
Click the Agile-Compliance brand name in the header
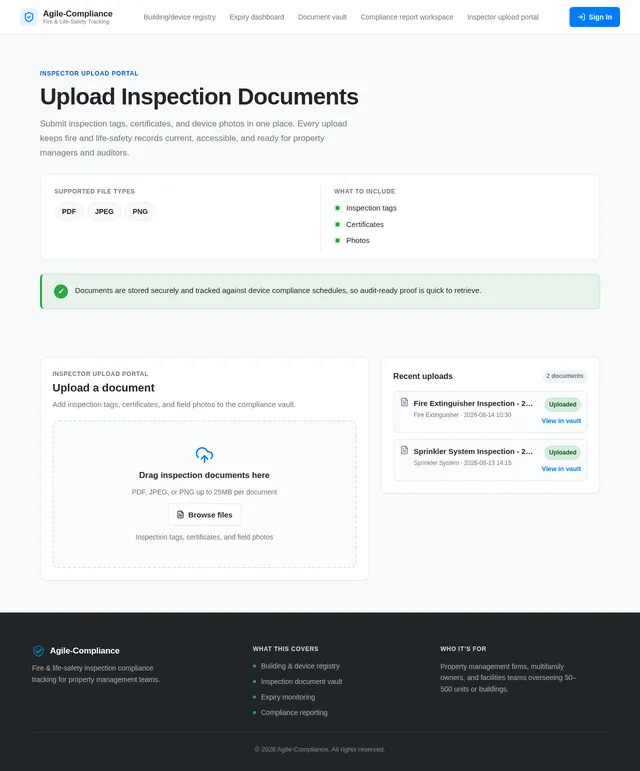78,14
